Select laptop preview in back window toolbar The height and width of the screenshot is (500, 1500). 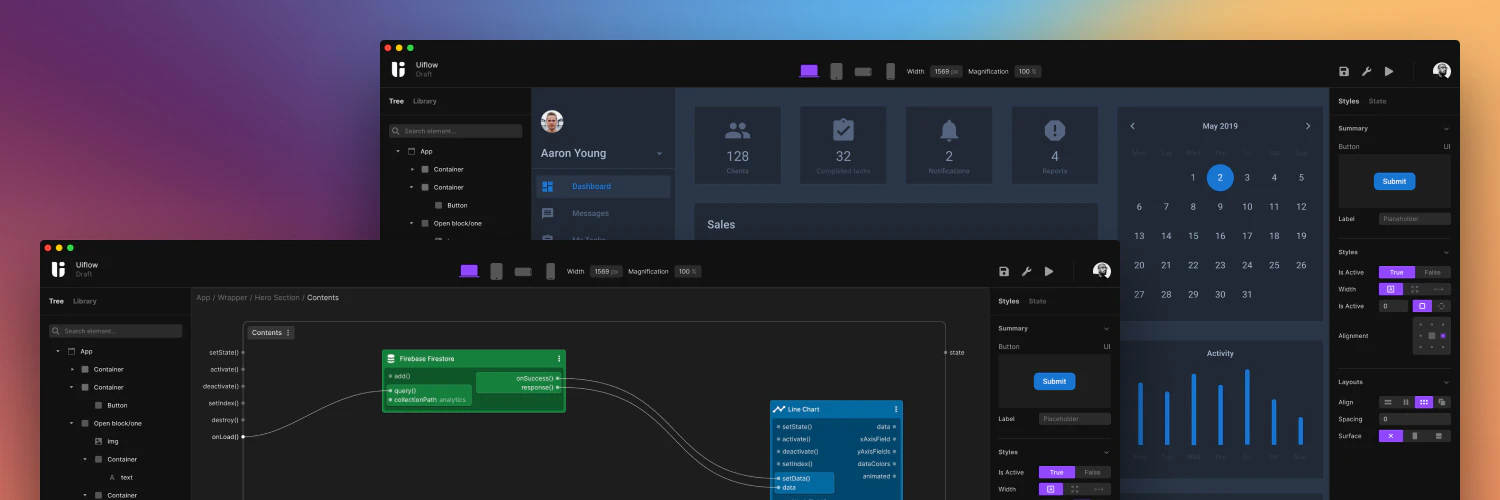(x=809, y=71)
